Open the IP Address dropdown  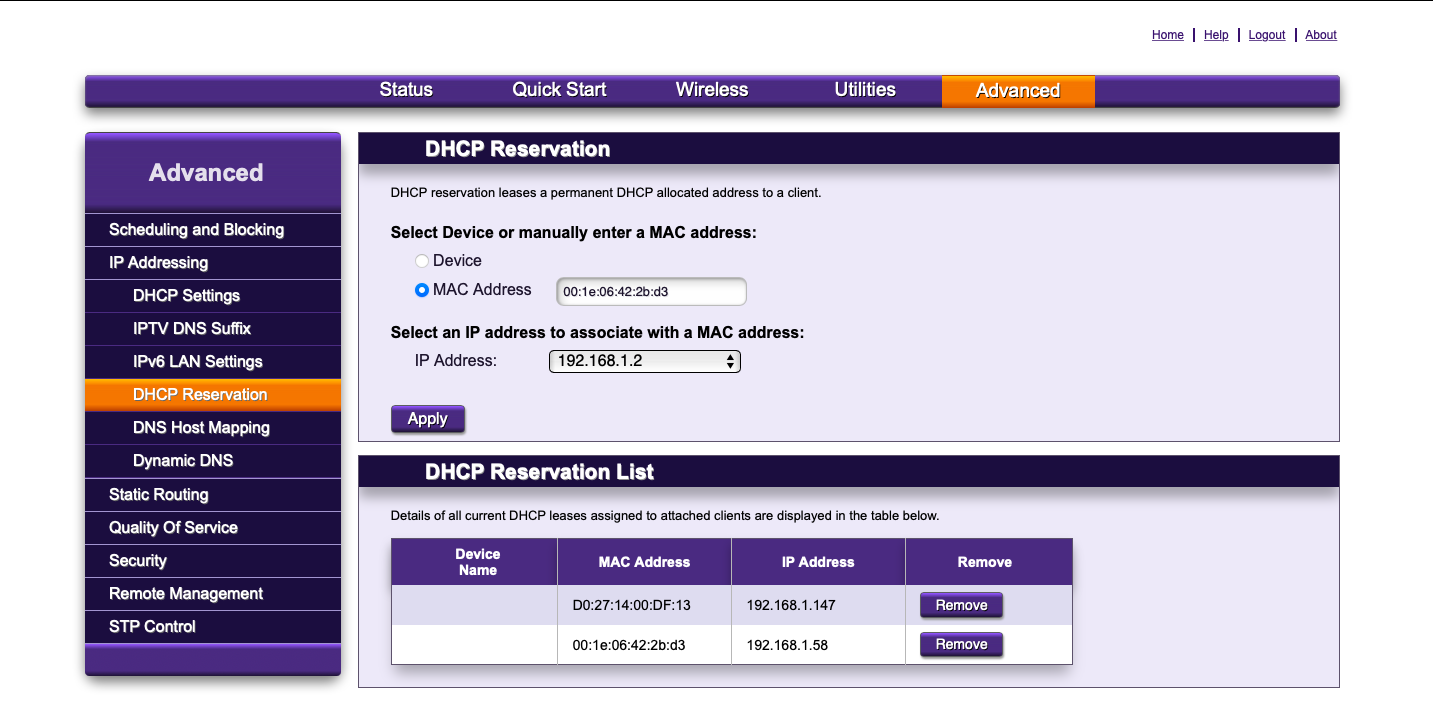click(x=644, y=361)
